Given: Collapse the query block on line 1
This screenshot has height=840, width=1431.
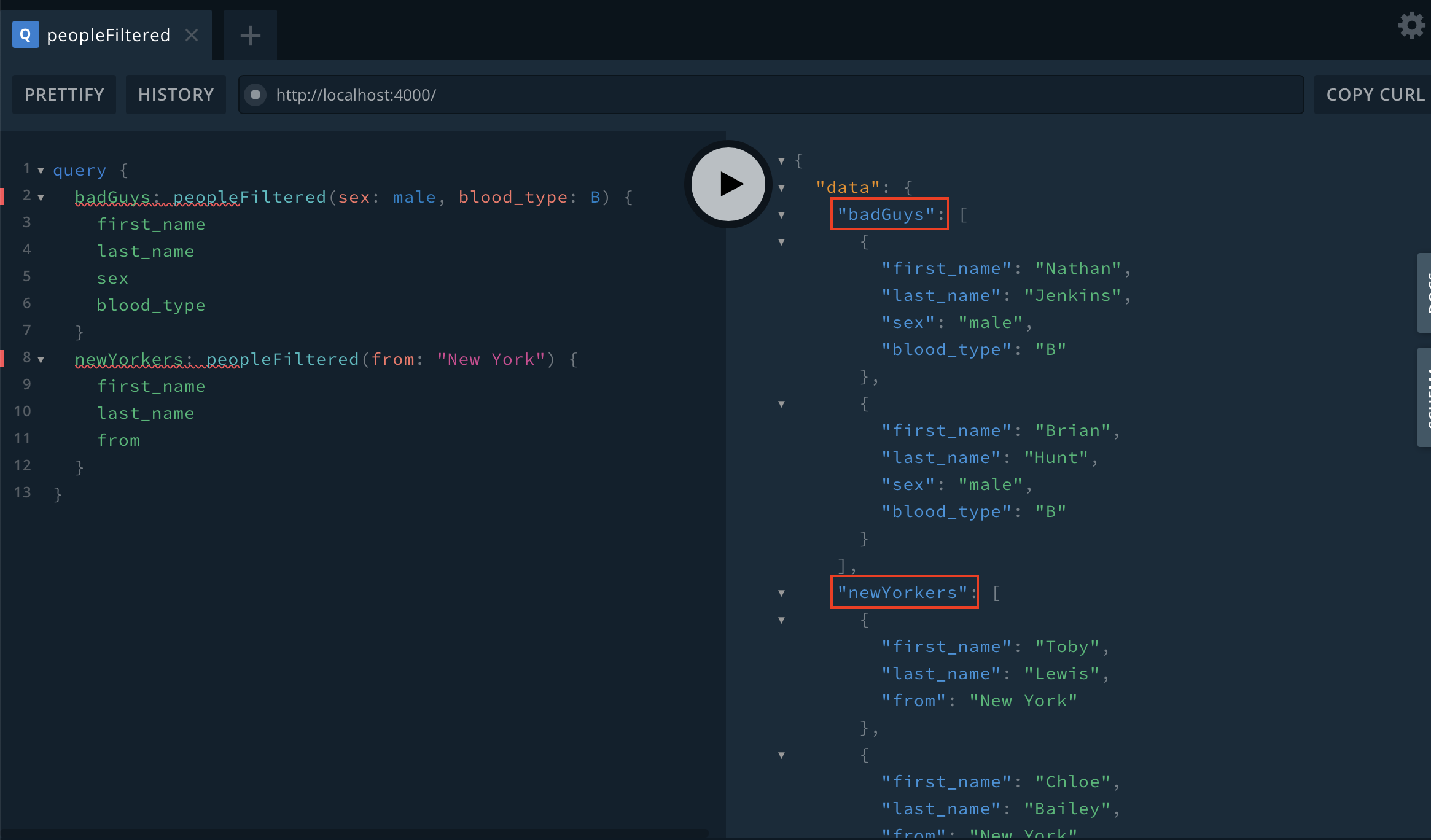Looking at the screenshot, I should tap(41, 171).
